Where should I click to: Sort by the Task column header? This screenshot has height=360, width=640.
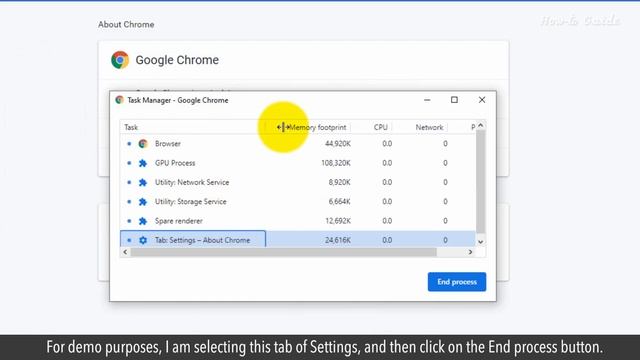(131, 127)
